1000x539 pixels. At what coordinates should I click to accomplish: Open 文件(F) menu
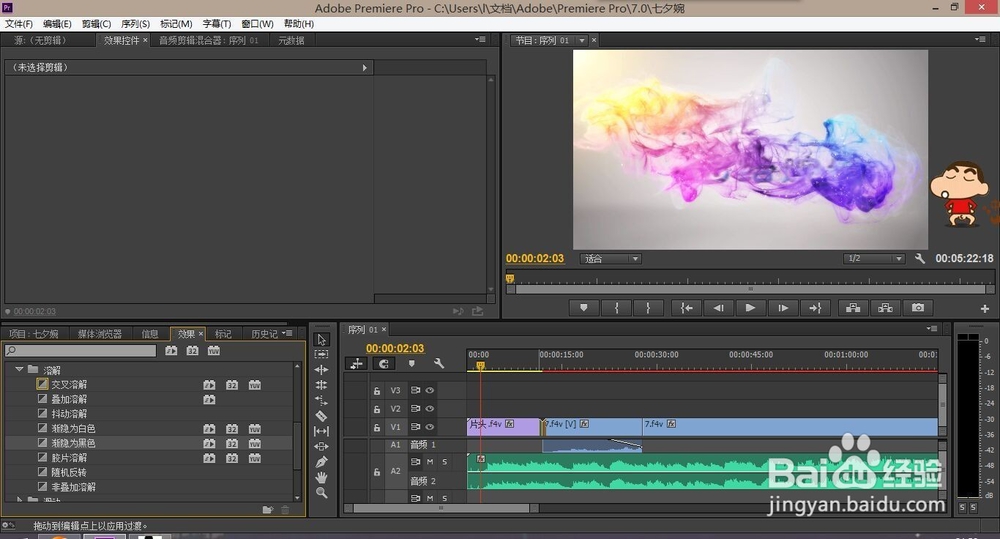(18, 24)
